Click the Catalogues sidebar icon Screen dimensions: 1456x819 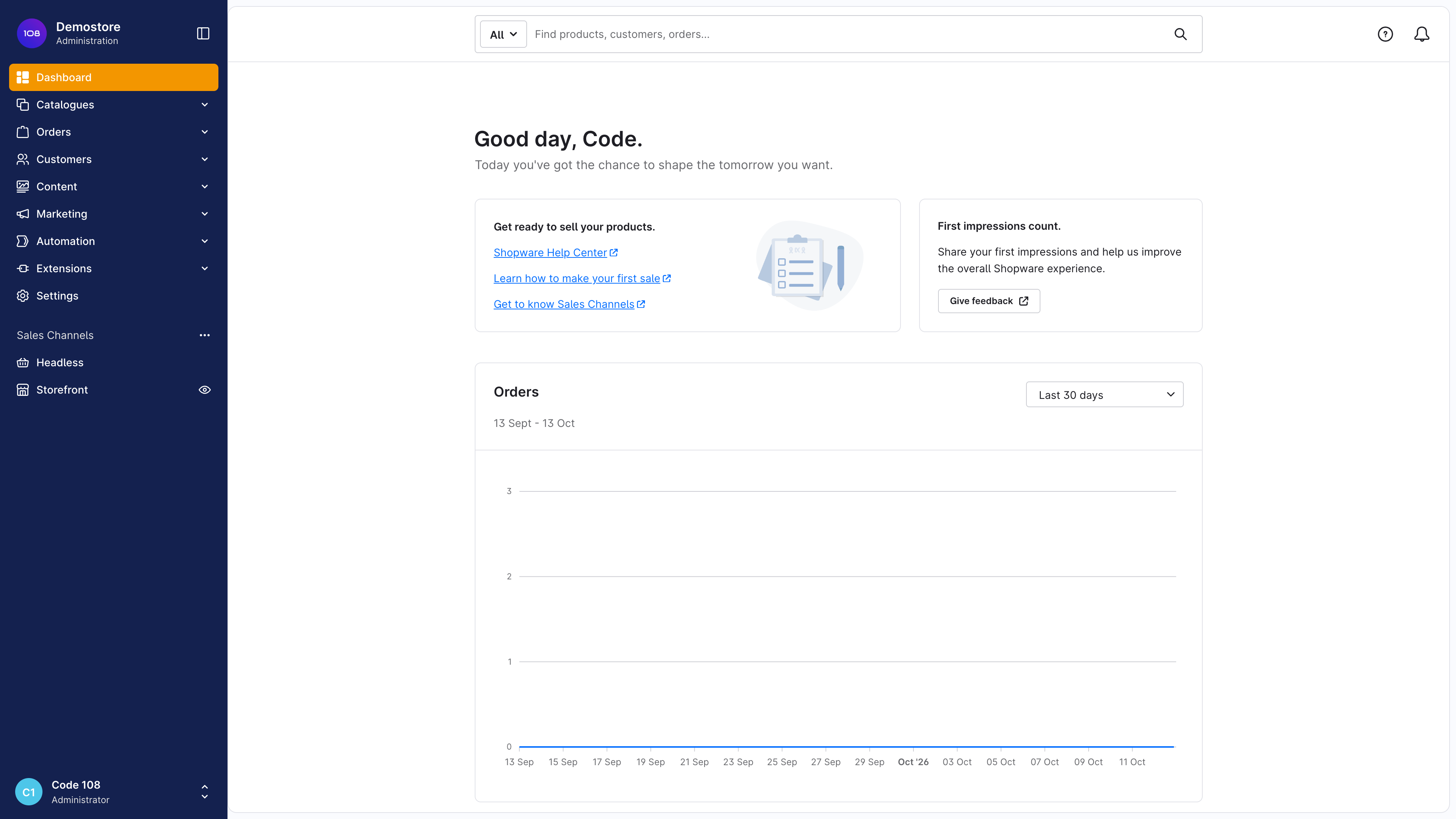(23, 105)
